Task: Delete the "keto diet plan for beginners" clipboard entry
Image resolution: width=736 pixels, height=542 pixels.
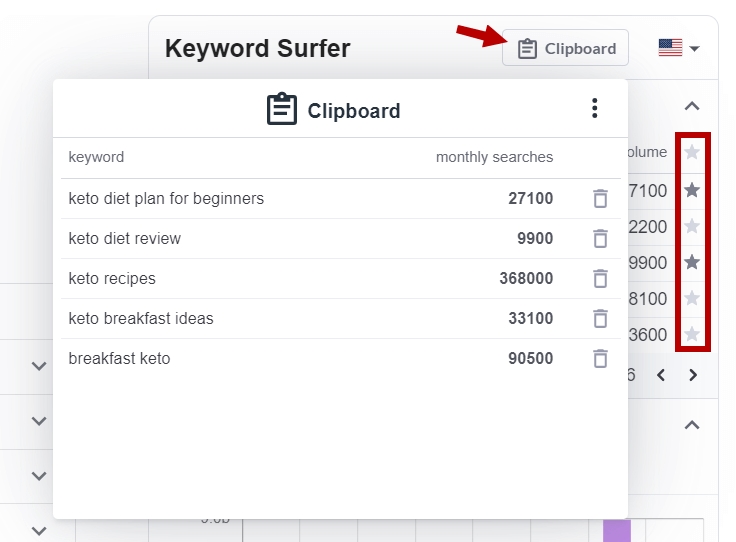Action: pyautogui.click(x=600, y=199)
